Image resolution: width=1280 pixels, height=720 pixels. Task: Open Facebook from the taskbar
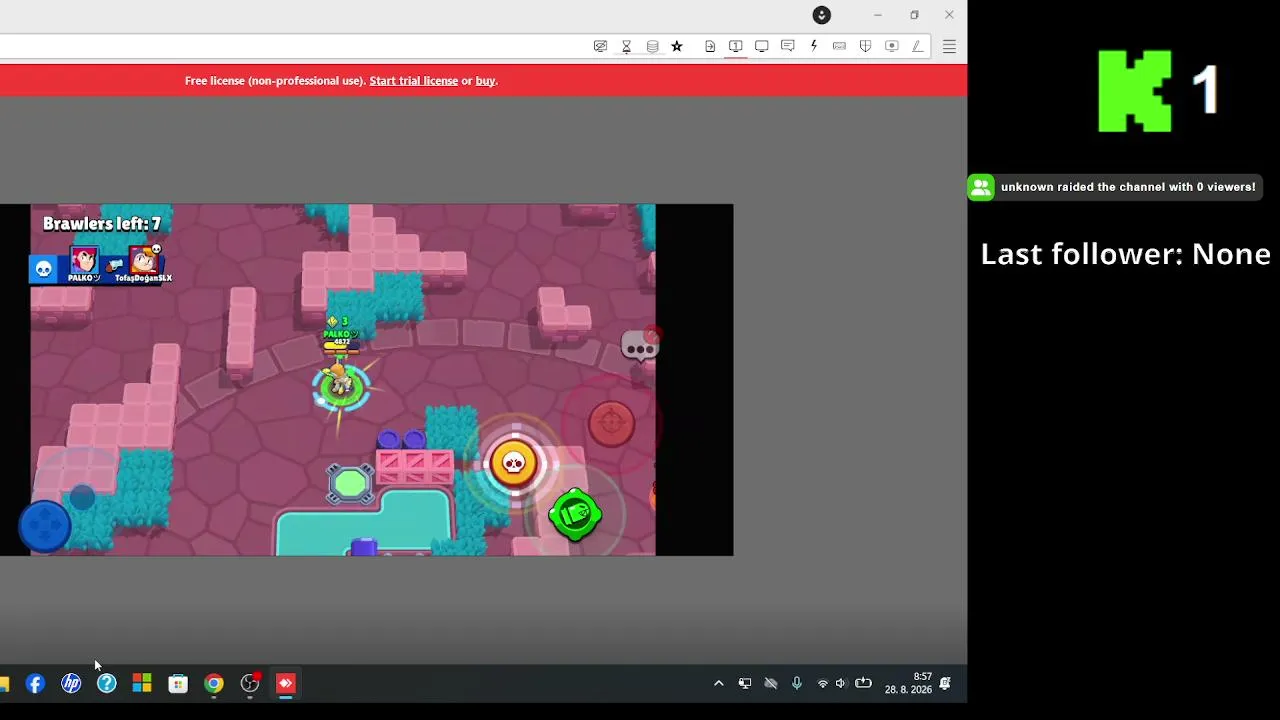[35, 684]
